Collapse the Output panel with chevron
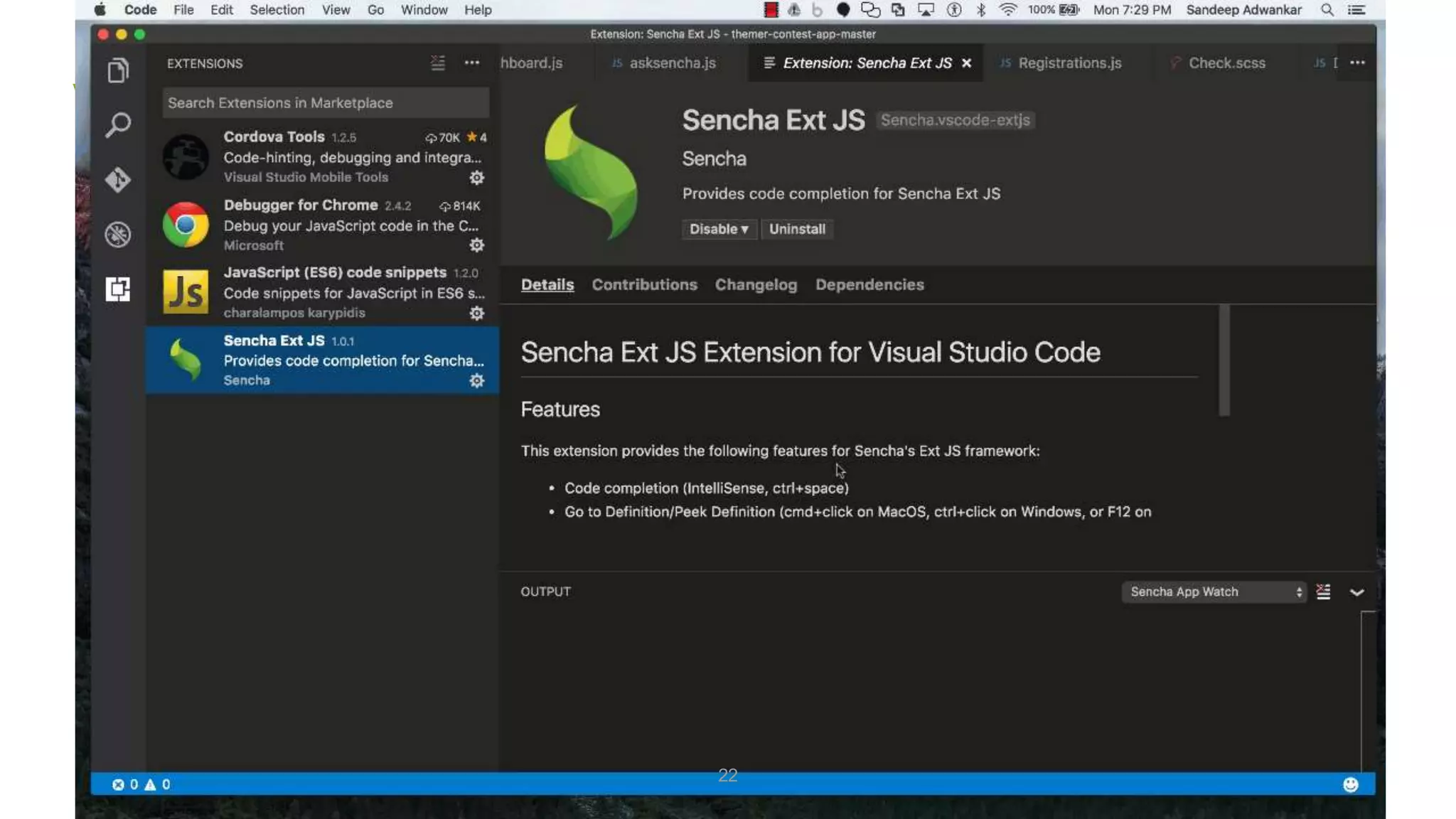The image size is (1456, 819). [1357, 592]
